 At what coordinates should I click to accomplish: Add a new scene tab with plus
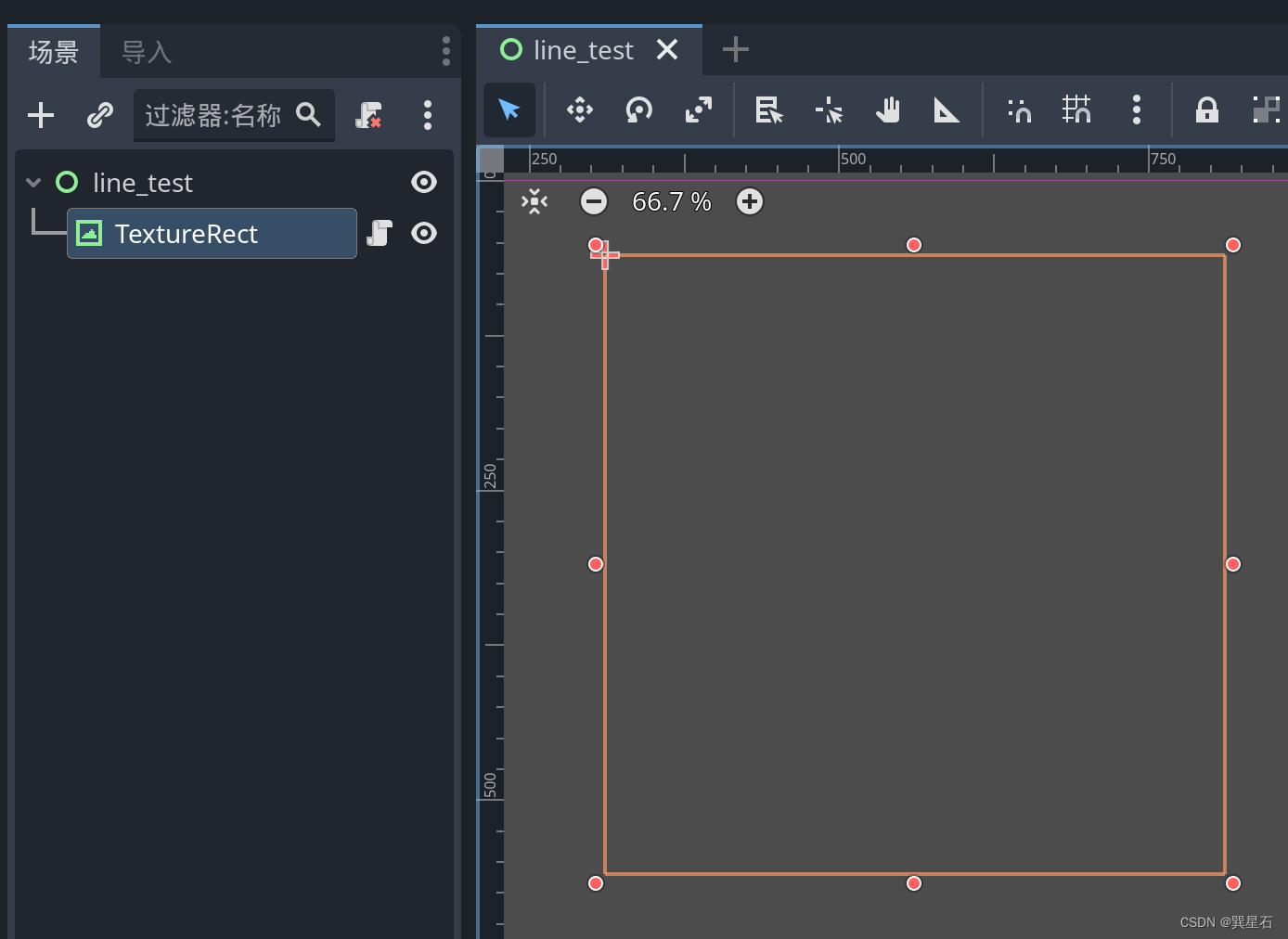(735, 49)
